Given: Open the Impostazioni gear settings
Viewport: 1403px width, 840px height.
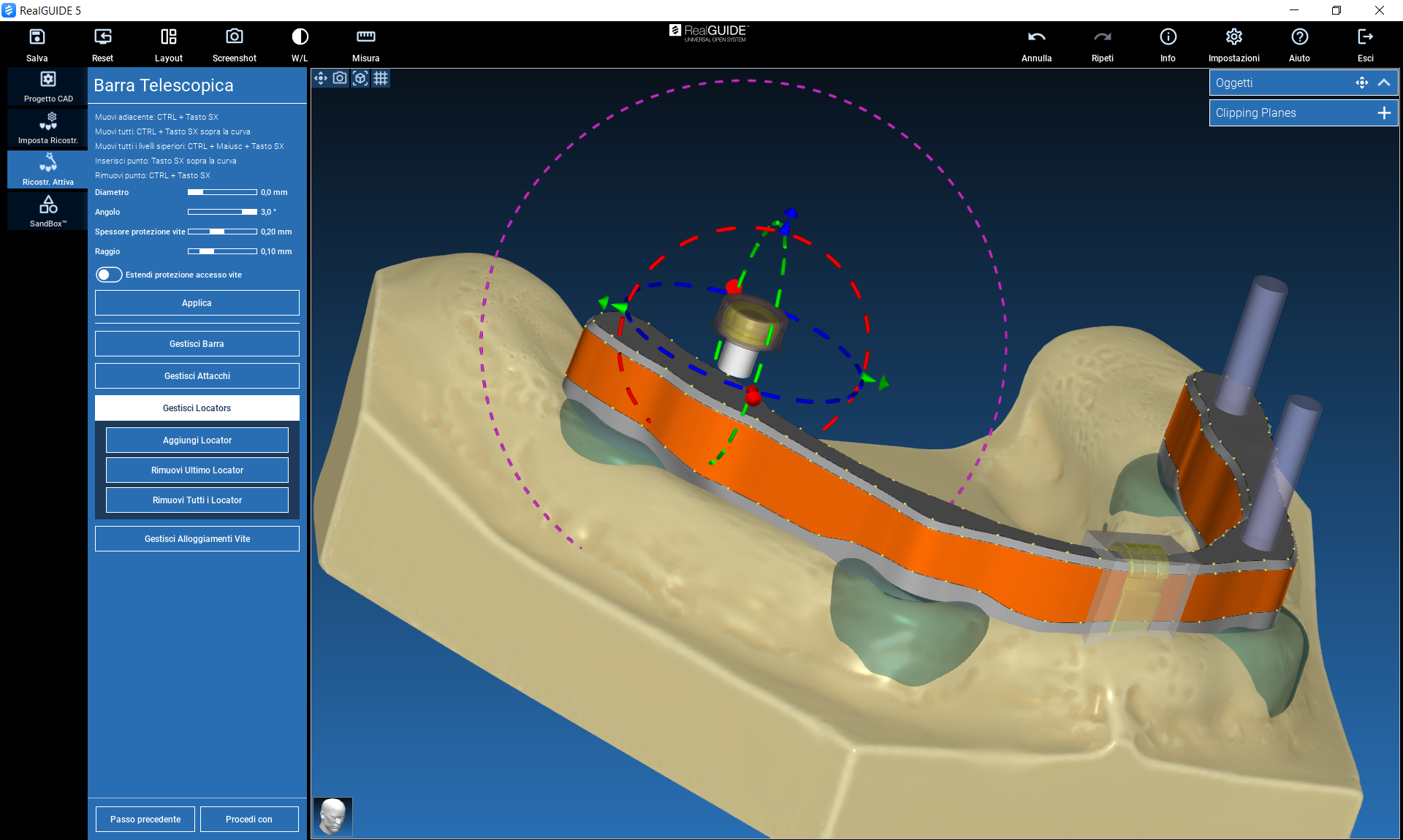Looking at the screenshot, I should click(1233, 37).
